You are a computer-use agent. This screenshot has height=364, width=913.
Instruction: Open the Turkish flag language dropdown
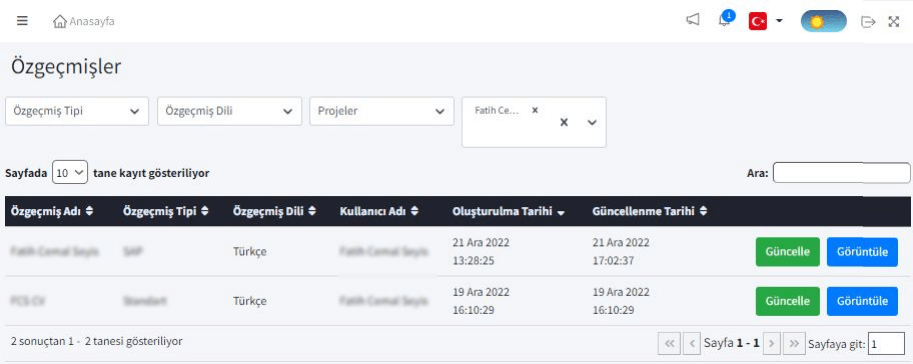pyautogui.click(x=765, y=21)
